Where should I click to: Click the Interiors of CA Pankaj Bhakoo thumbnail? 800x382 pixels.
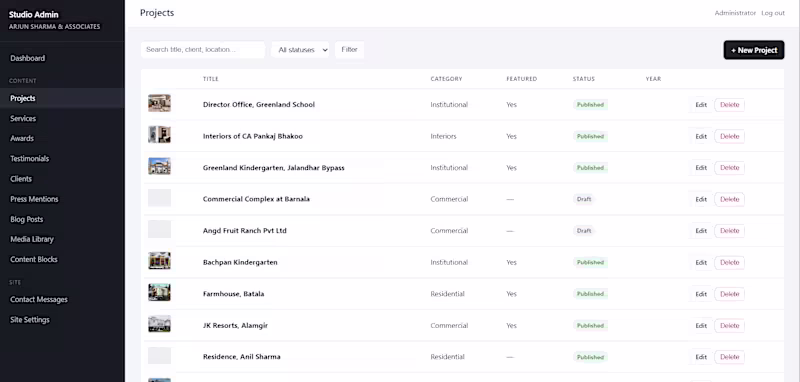pos(159,135)
